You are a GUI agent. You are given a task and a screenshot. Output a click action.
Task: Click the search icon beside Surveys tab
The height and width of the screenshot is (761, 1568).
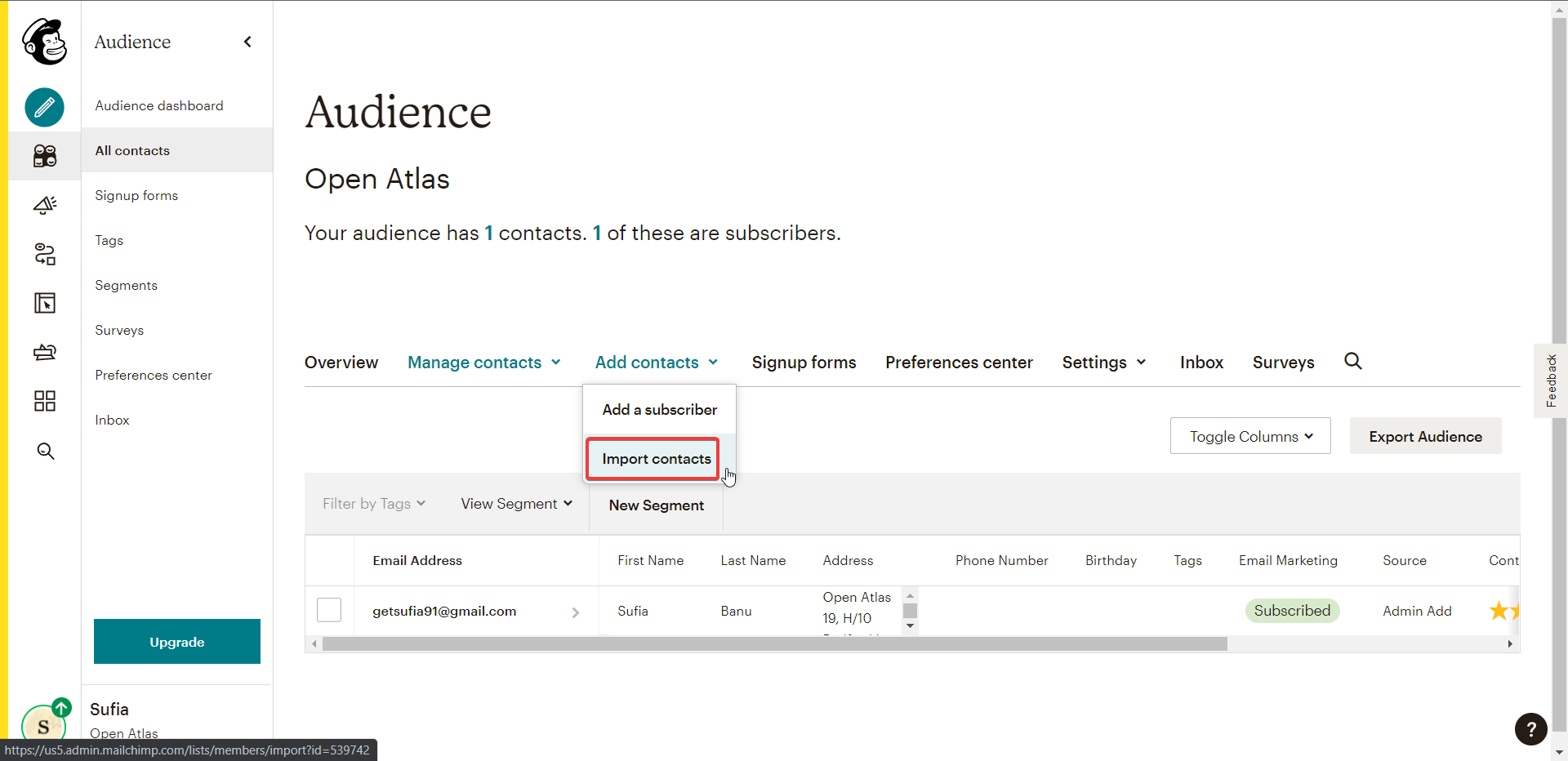click(1353, 361)
